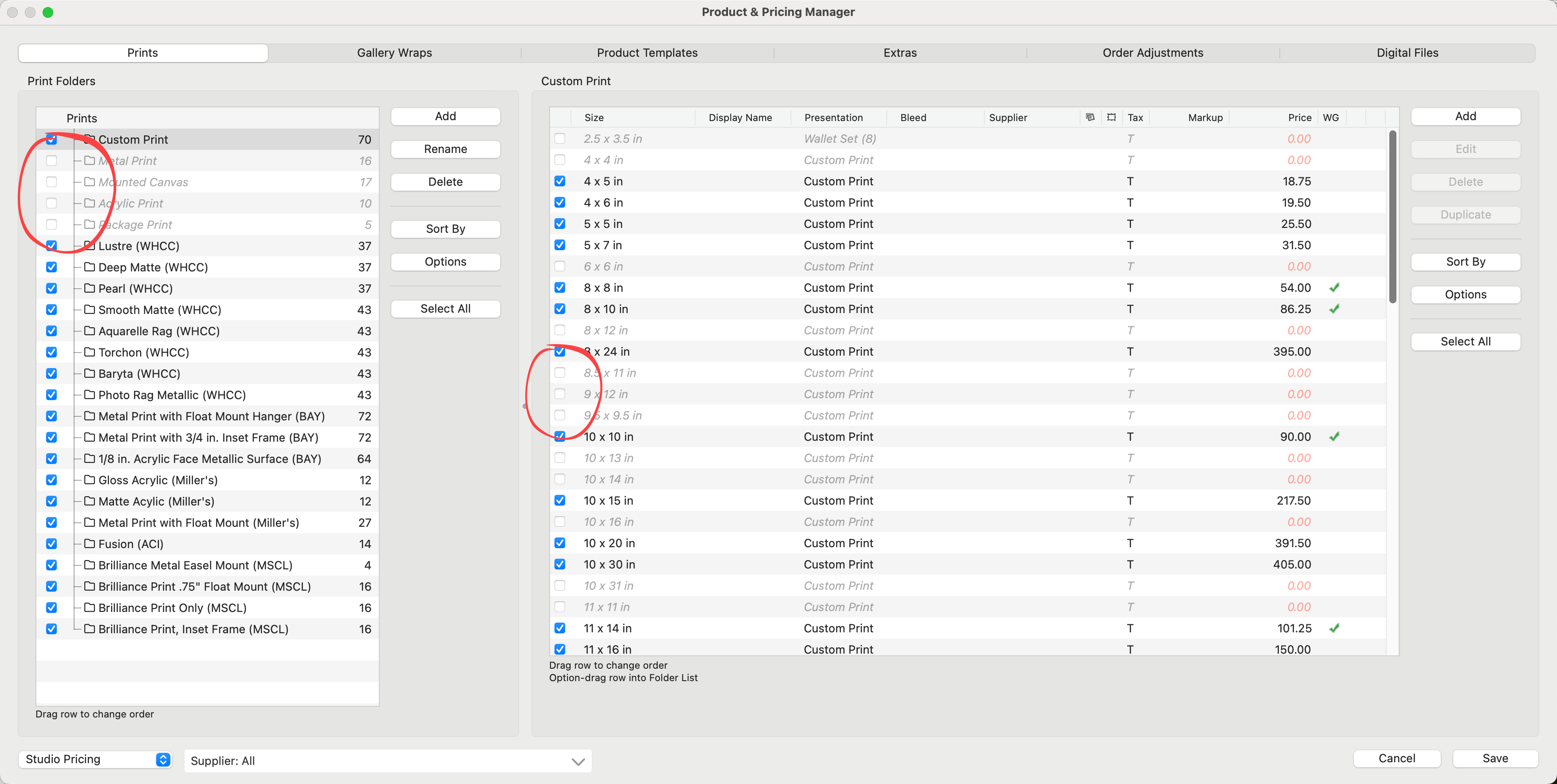Switch to the Gallery Wraps tab

(x=394, y=53)
